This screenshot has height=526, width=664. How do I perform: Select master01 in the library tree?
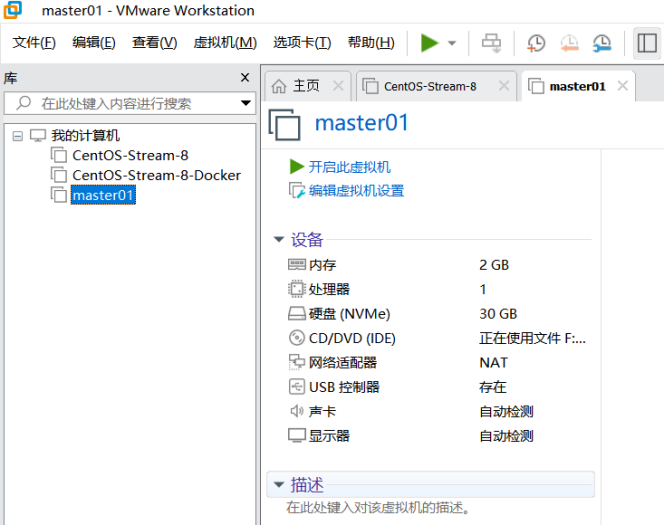coord(103,195)
